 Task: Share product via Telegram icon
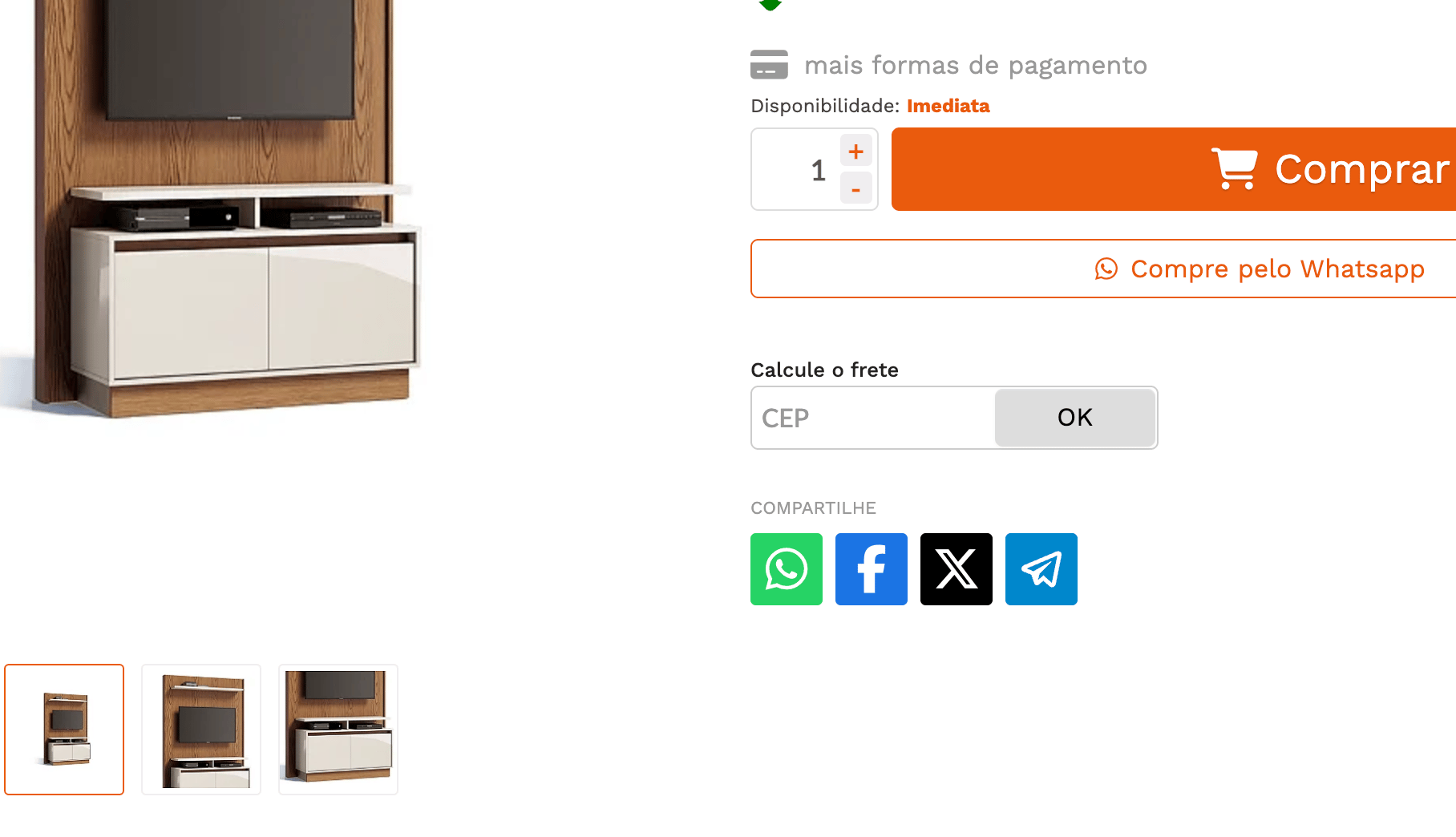(1041, 569)
